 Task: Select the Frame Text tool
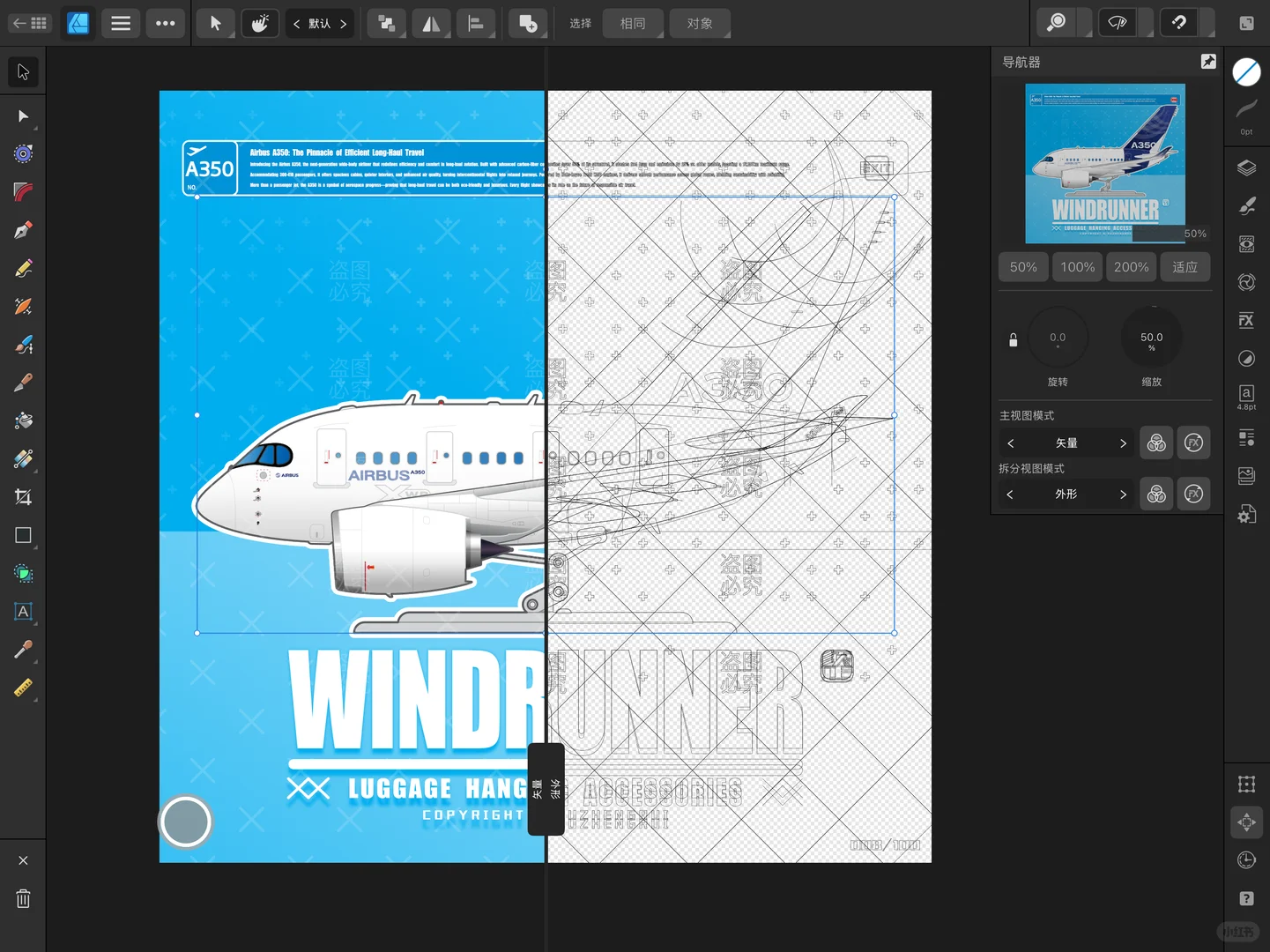click(x=23, y=612)
